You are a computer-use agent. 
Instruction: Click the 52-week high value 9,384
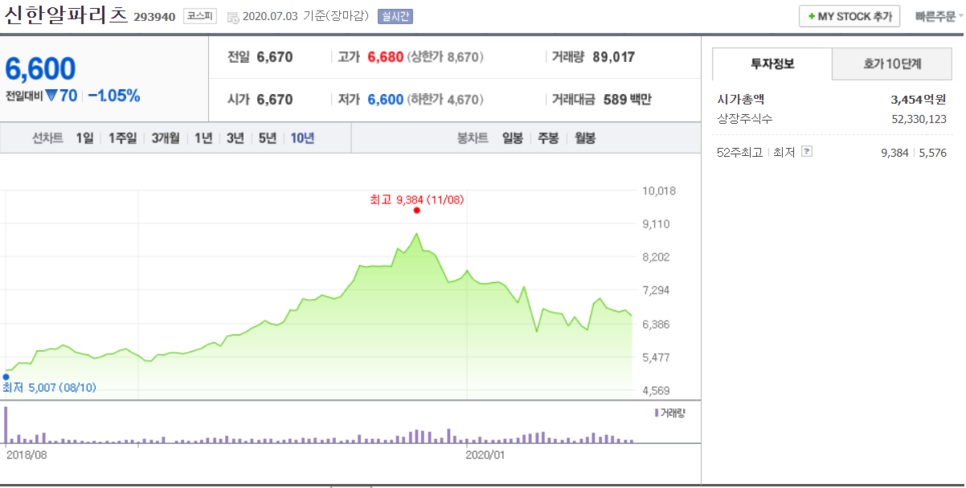coord(895,153)
